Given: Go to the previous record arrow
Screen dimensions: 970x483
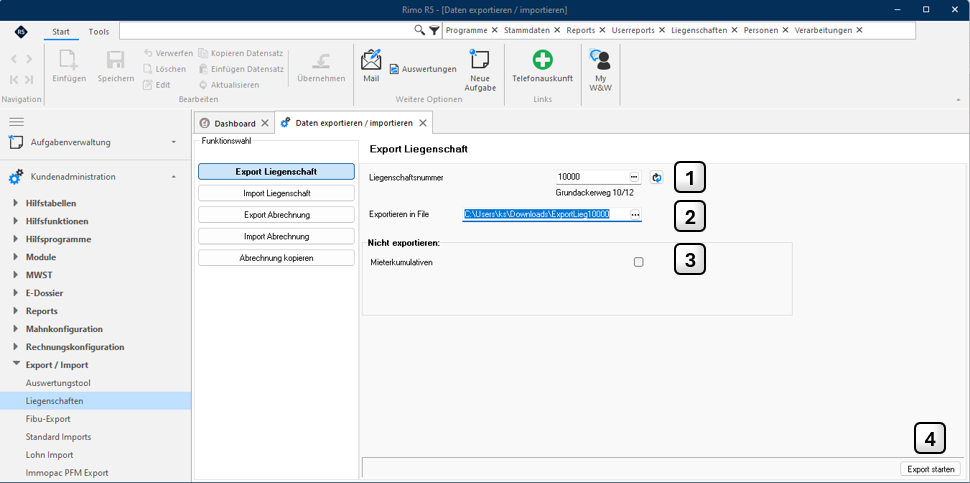Looking at the screenshot, I should coord(14,59).
